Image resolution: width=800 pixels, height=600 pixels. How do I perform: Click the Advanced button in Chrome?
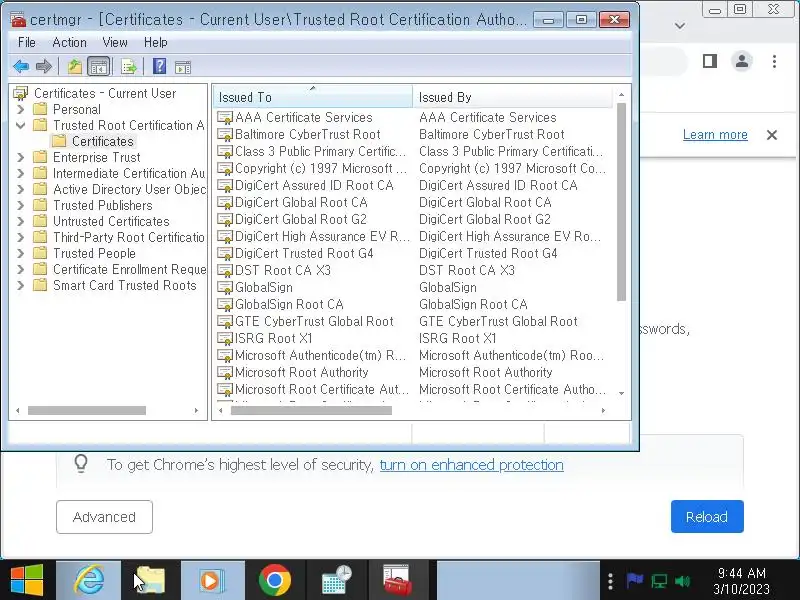pyautogui.click(x=104, y=517)
